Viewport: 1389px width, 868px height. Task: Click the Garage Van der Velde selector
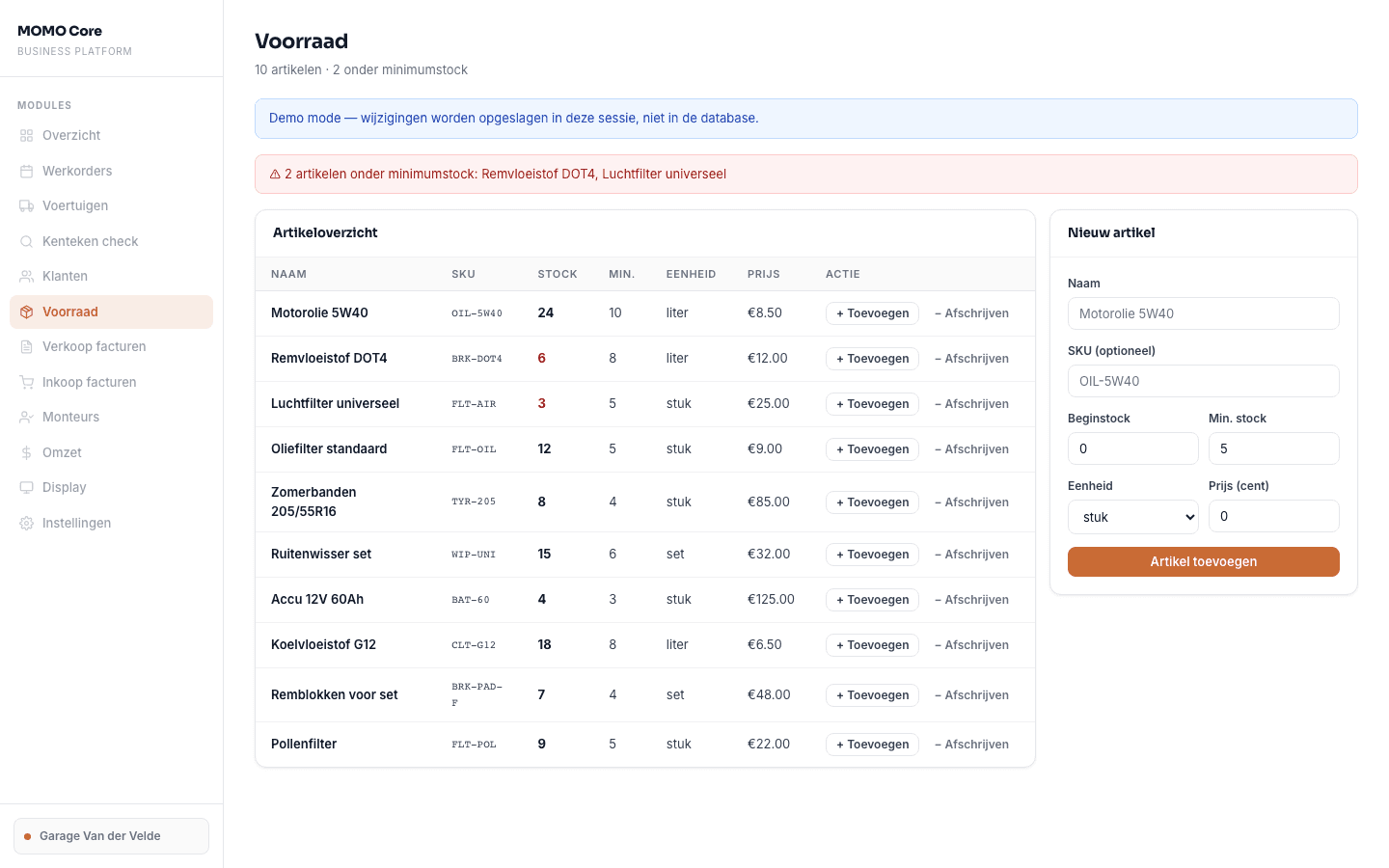111,836
